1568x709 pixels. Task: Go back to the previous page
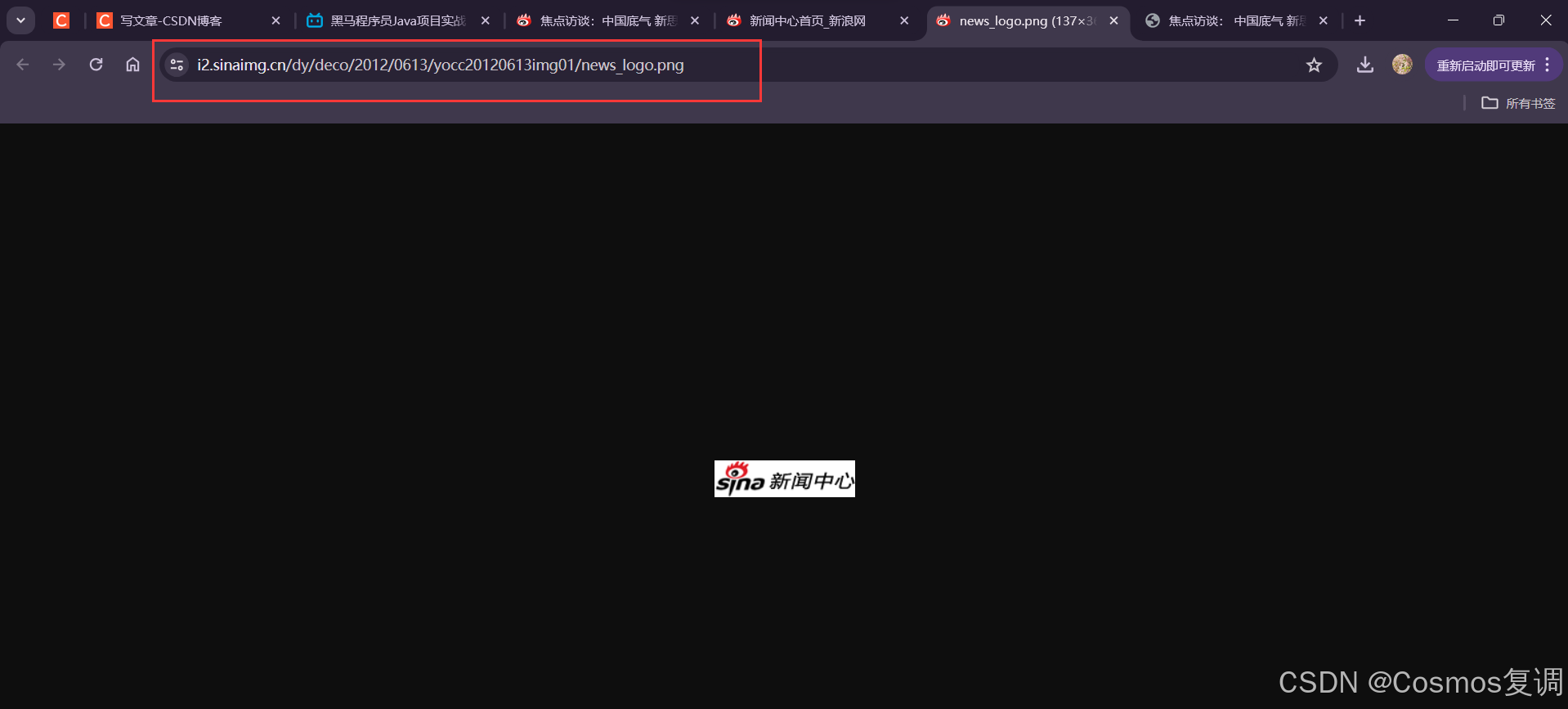(23, 65)
